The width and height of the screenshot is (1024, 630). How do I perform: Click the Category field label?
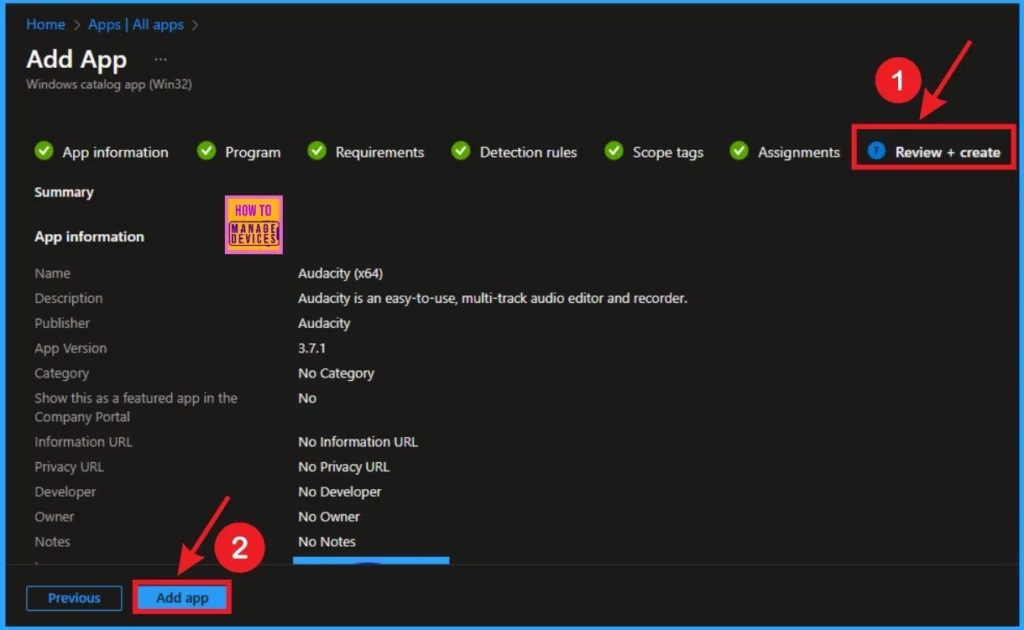(61, 373)
